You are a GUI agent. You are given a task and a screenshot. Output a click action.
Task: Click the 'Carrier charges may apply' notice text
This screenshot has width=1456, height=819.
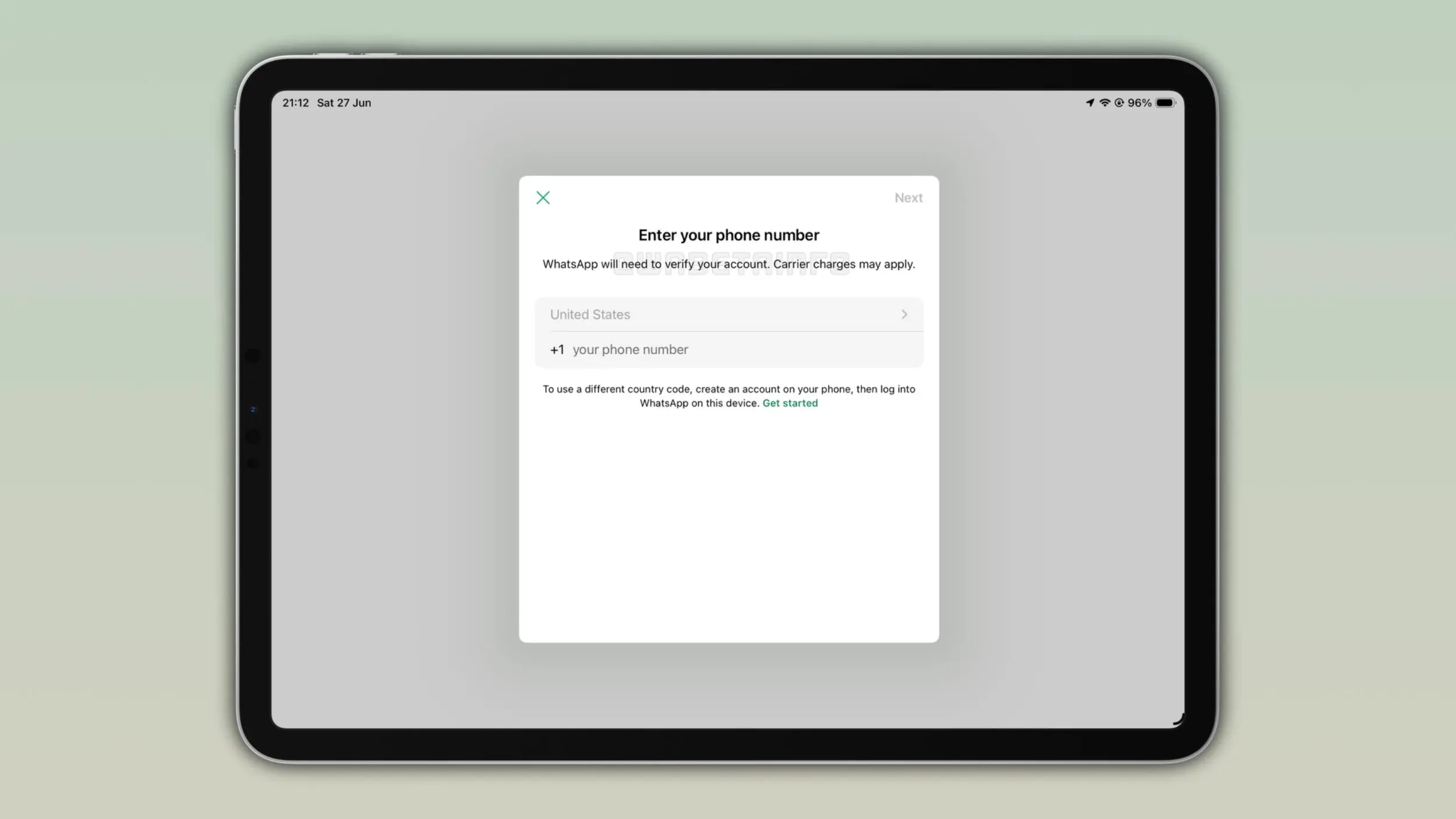[x=844, y=264]
